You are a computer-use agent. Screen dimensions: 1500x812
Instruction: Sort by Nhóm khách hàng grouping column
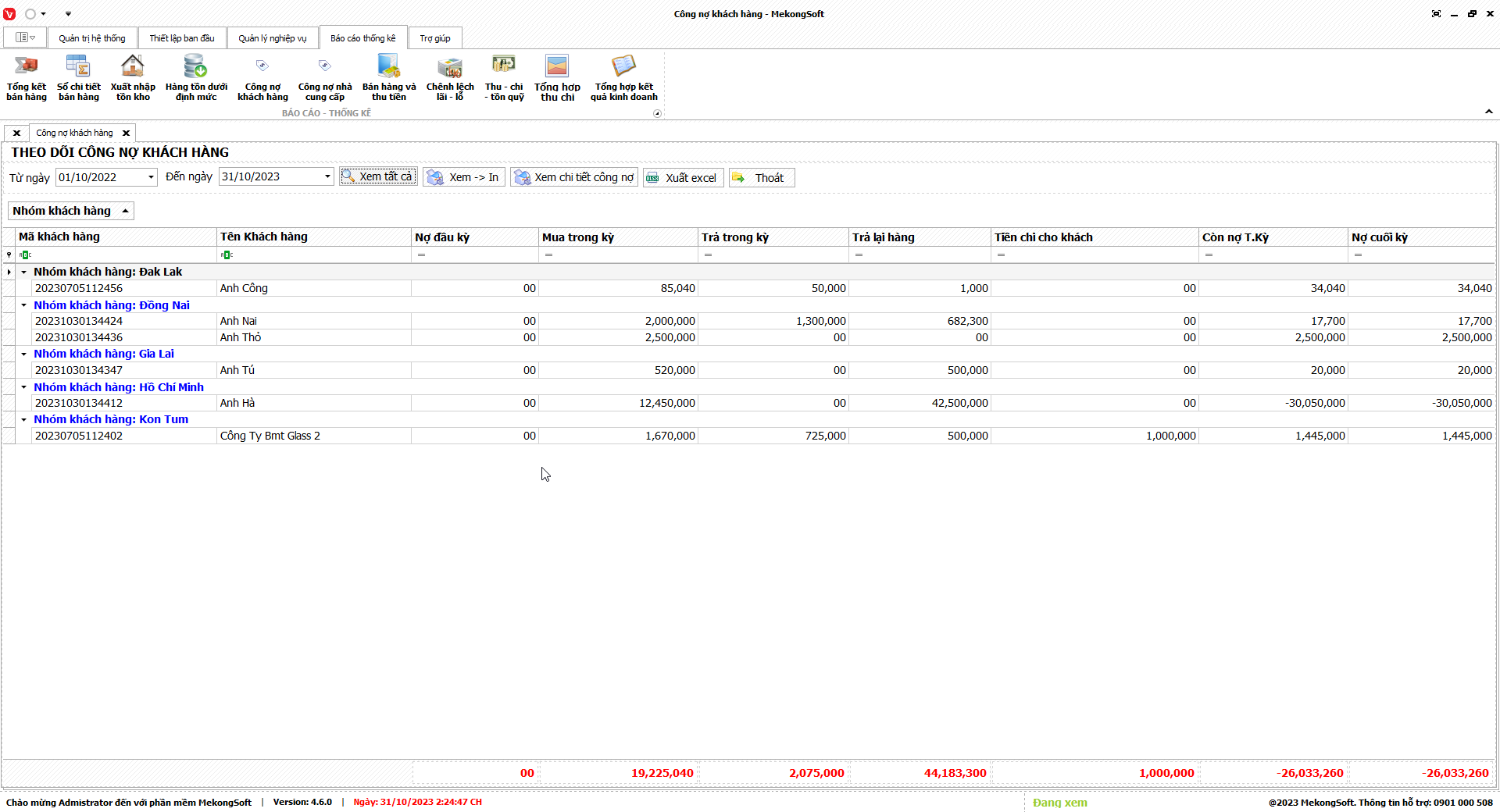(70, 211)
